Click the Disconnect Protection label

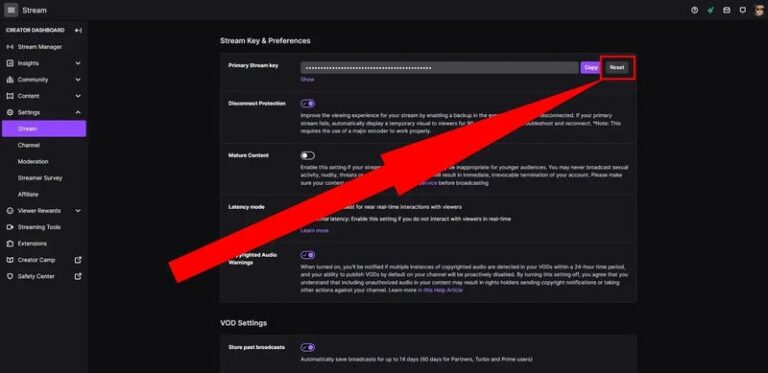[257, 104]
